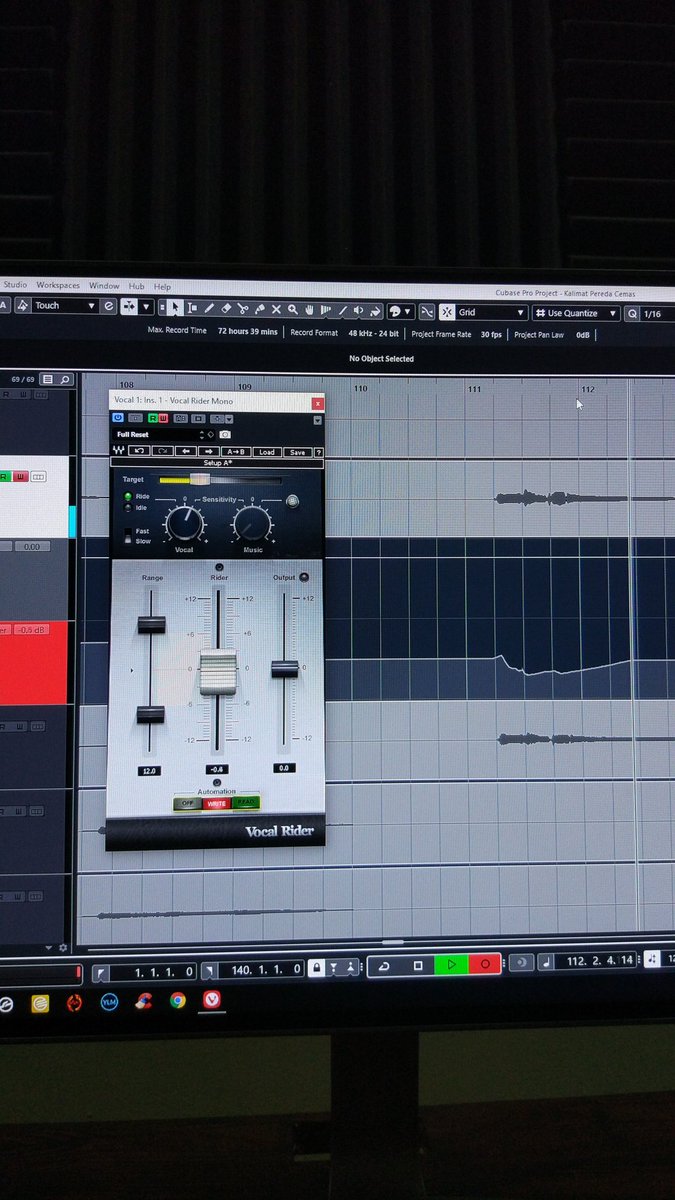
Task: Select the Play speaker tool
Action: pyautogui.click(x=359, y=310)
